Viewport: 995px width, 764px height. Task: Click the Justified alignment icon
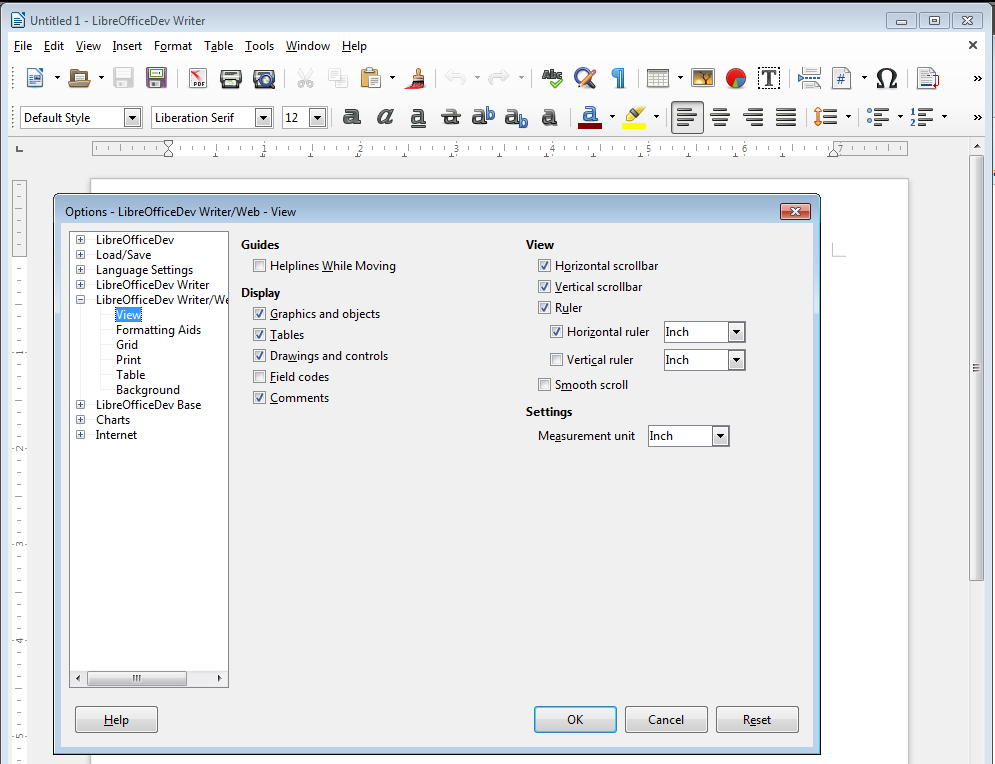(x=786, y=117)
